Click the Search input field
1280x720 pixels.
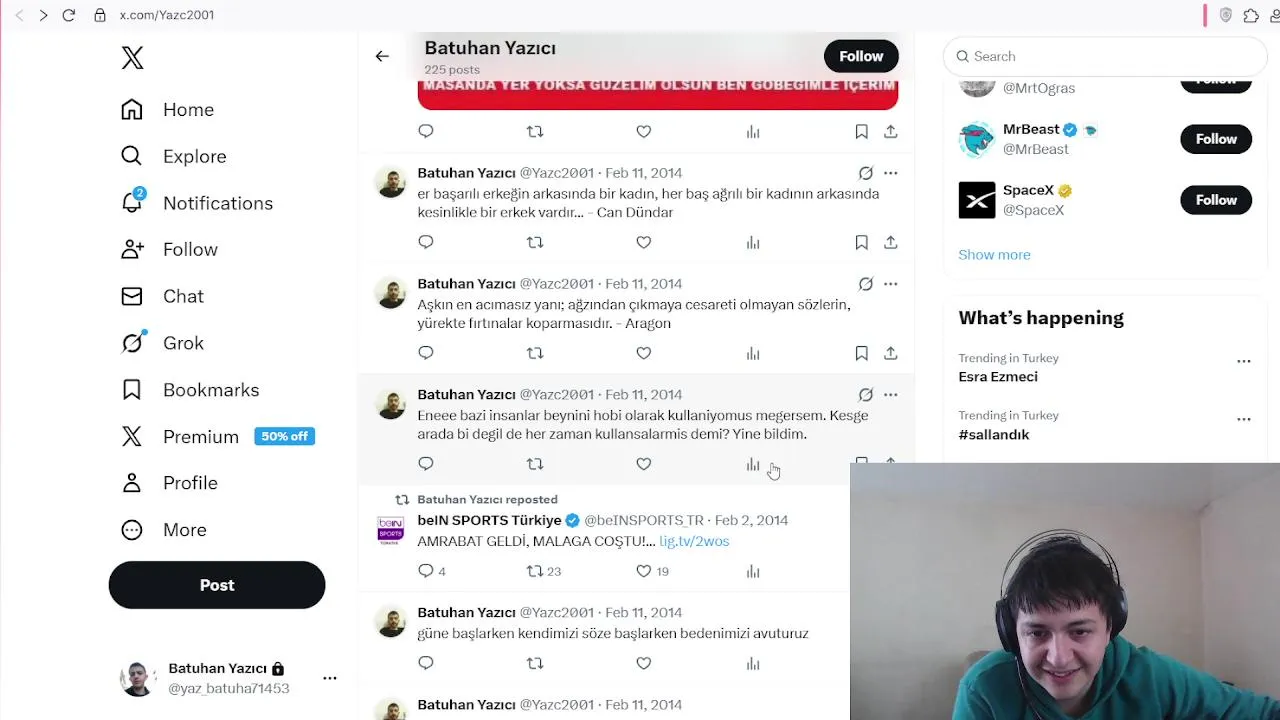point(1104,56)
